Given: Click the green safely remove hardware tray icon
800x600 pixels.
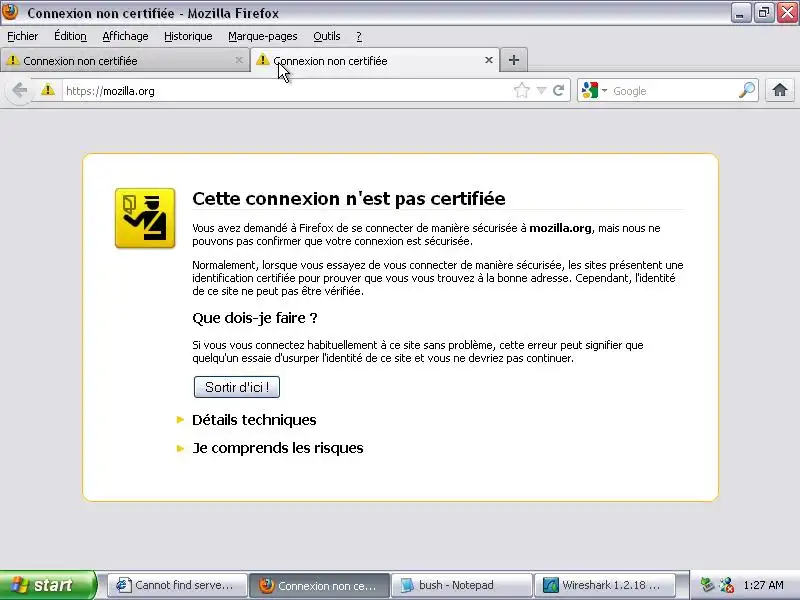Looking at the screenshot, I should (x=707, y=585).
